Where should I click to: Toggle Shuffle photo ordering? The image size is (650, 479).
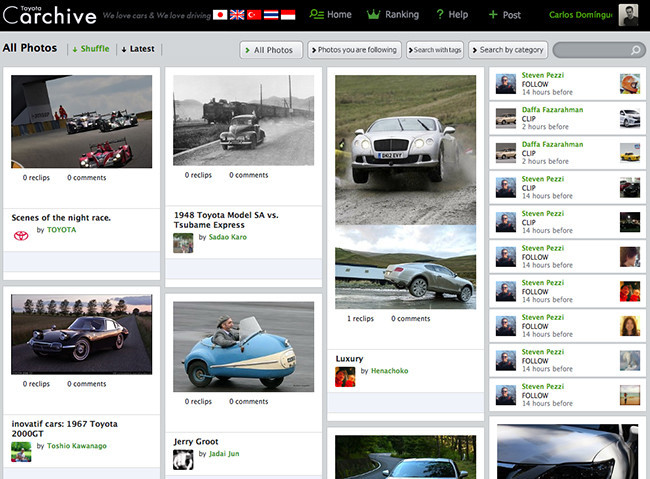click(x=91, y=49)
